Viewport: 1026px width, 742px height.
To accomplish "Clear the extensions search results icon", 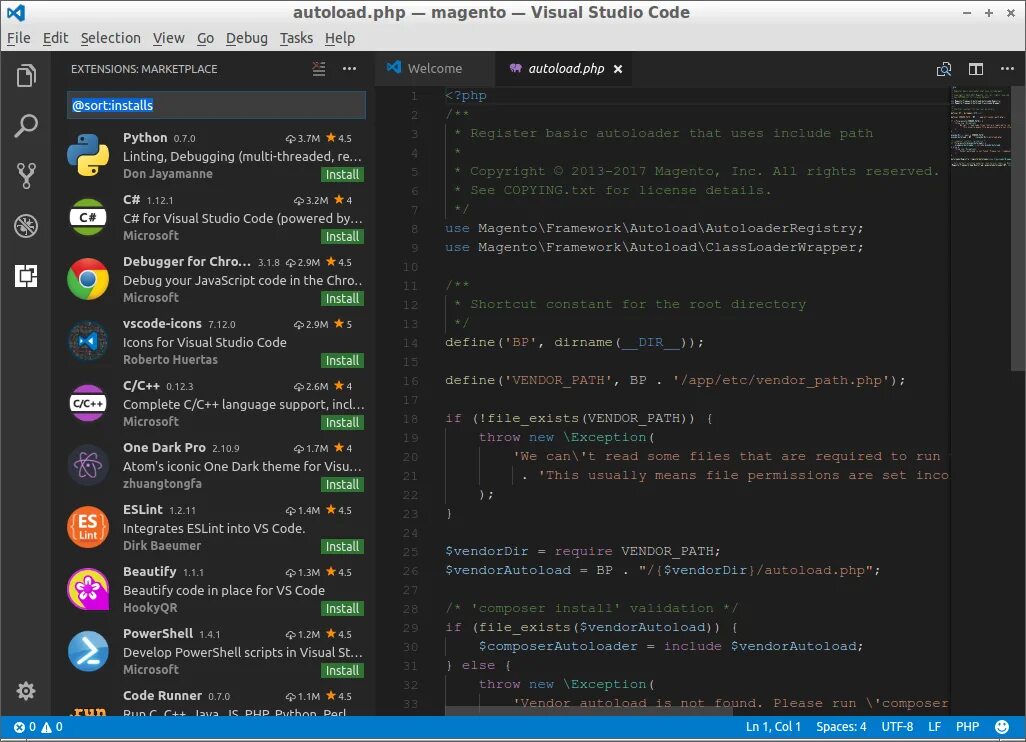I will 319,69.
